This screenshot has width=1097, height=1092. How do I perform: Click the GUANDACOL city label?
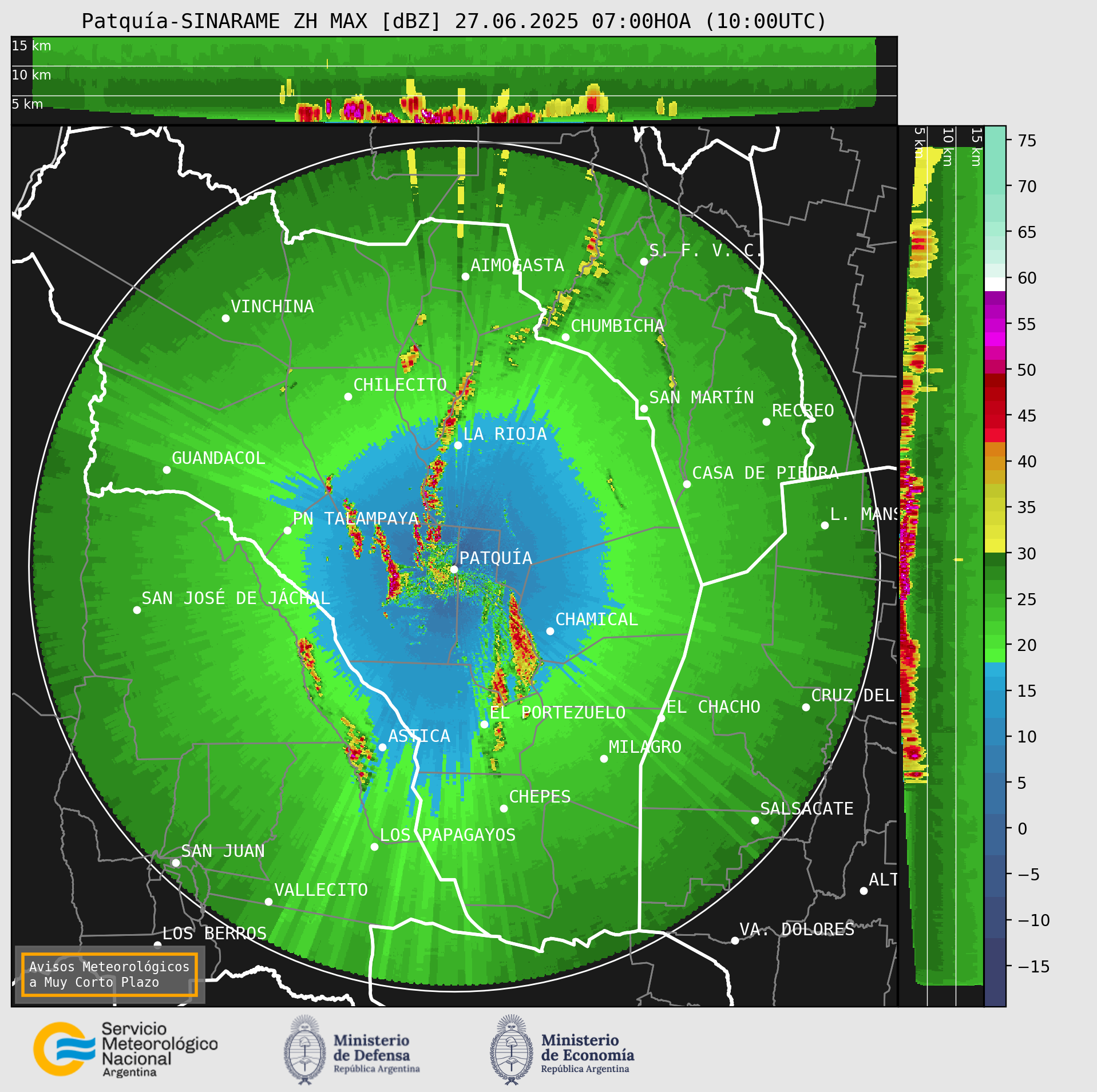[x=219, y=458]
